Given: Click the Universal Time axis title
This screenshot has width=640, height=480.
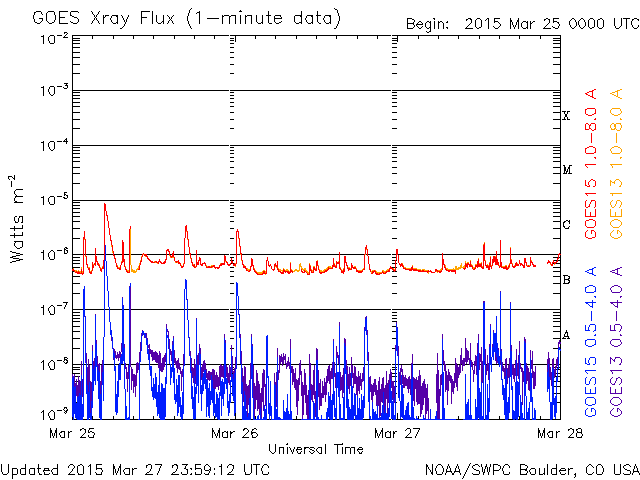Looking at the screenshot, I should coord(315,449).
